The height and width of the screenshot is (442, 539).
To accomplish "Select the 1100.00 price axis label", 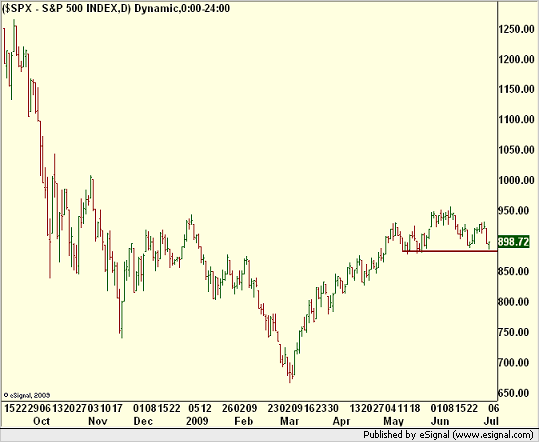I will pos(517,120).
